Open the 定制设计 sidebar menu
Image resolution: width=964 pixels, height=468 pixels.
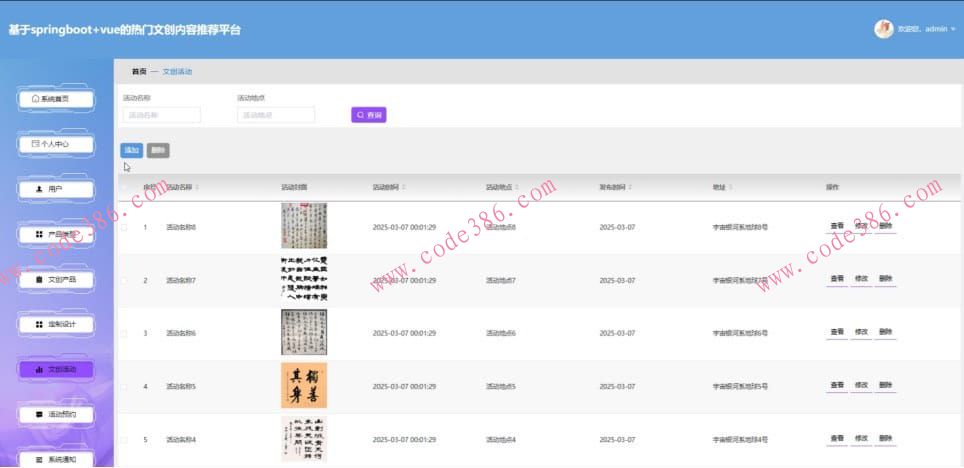(x=56, y=324)
